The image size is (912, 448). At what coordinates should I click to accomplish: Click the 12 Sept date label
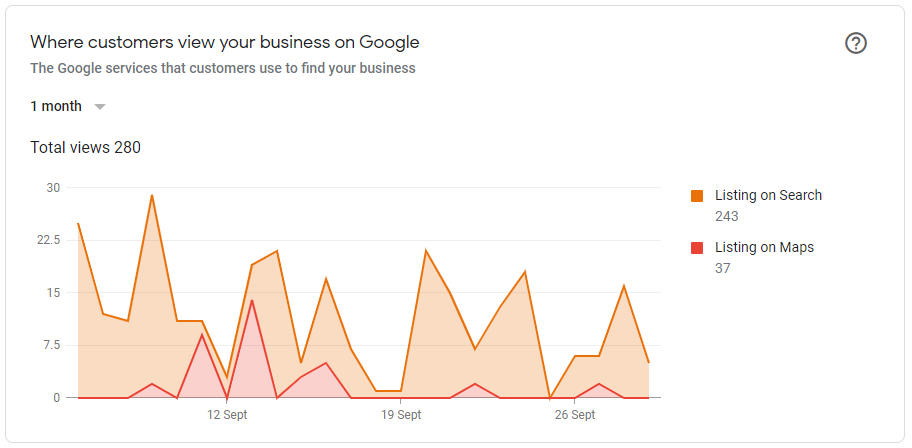pyautogui.click(x=227, y=415)
